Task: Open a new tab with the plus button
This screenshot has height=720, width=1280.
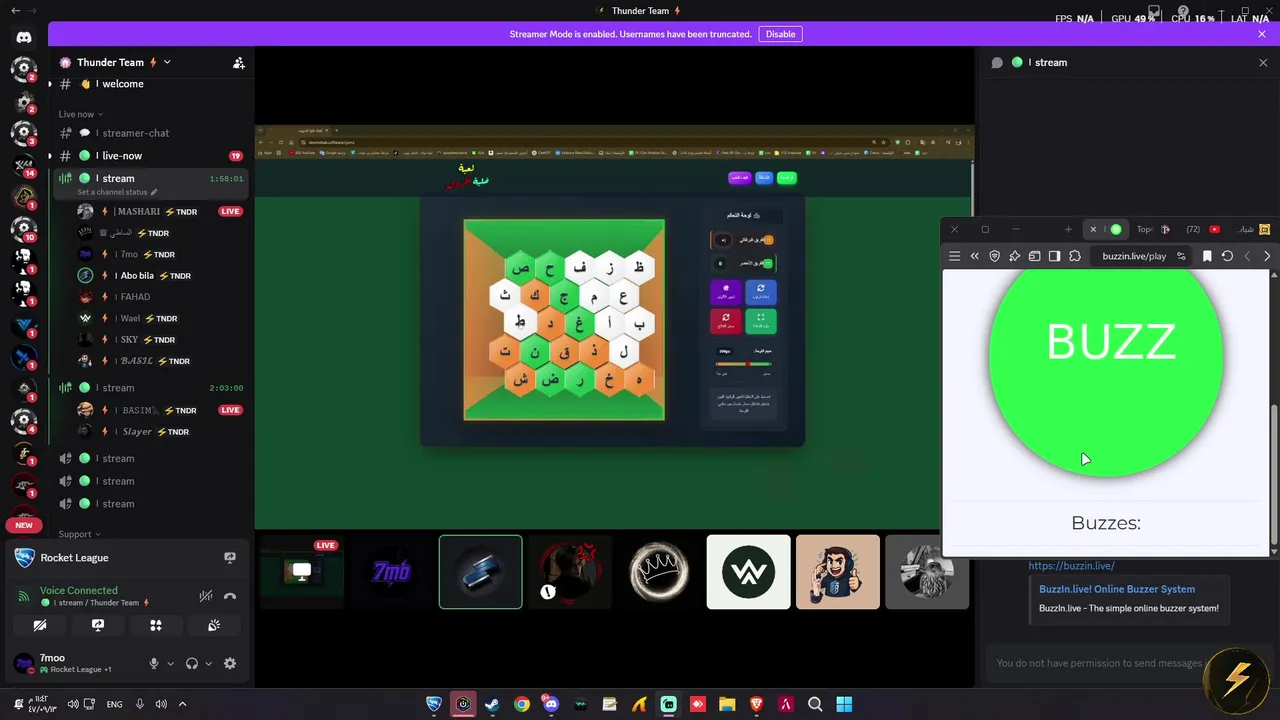Action: (1068, 229)
